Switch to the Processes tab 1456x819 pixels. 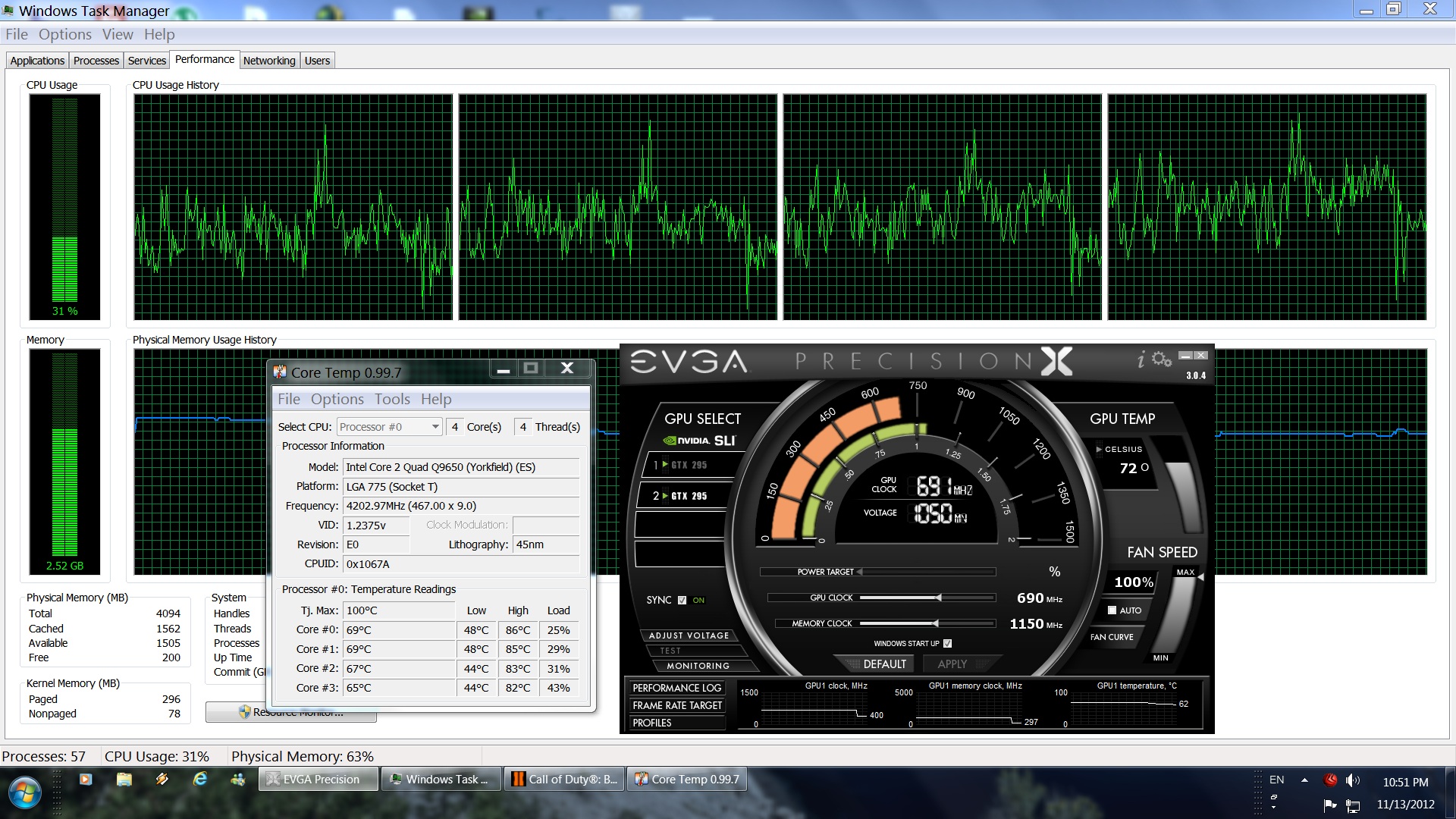tap(96, 61)
